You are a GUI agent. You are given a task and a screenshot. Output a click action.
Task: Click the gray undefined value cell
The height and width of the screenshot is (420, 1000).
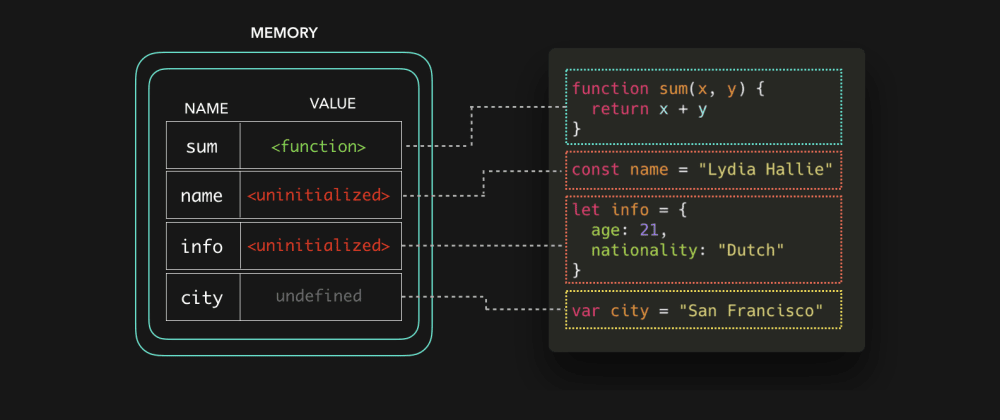click(321, 297)
